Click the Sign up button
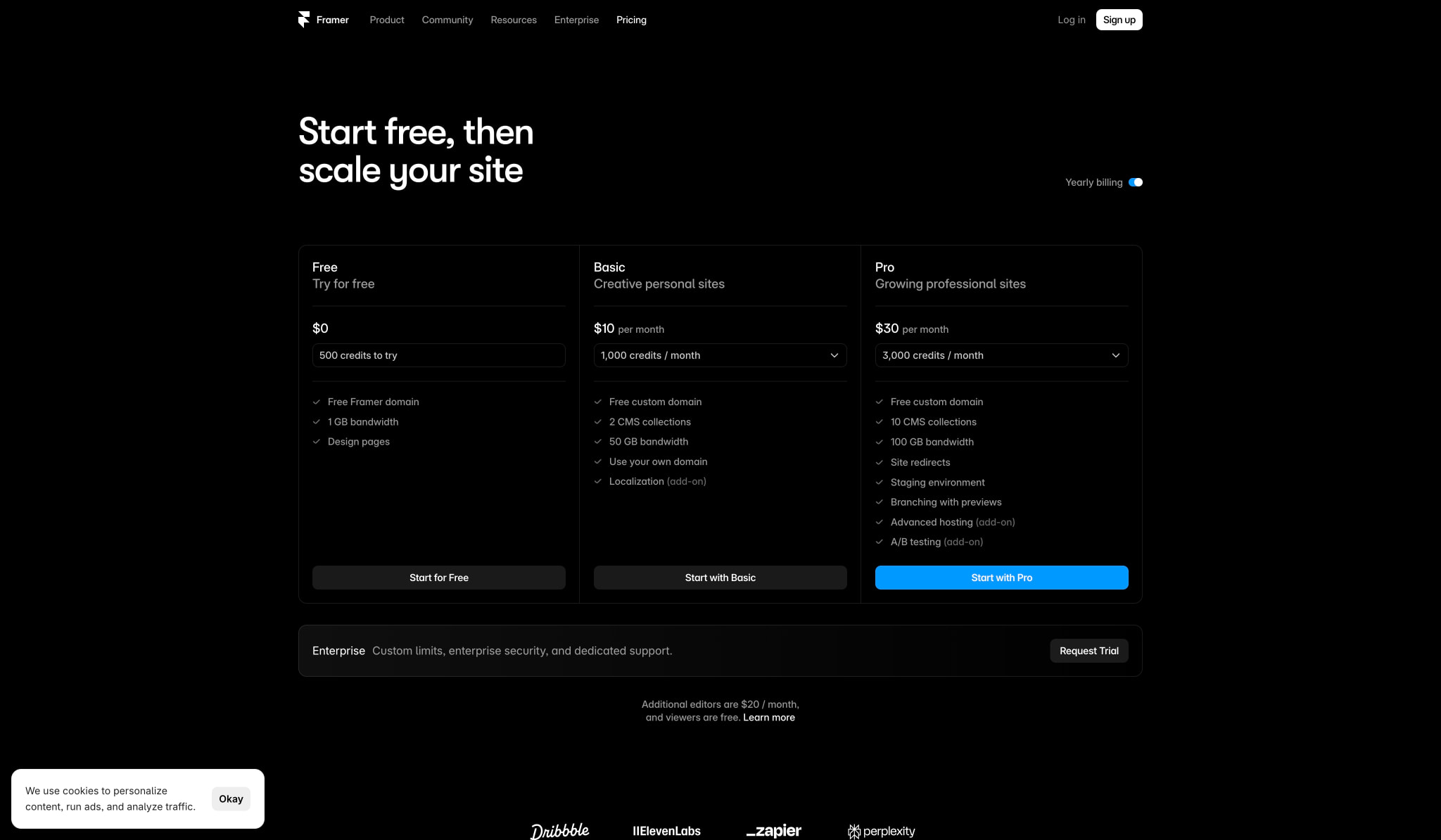Screen dimensions: 1441x840 [1119, 20]
